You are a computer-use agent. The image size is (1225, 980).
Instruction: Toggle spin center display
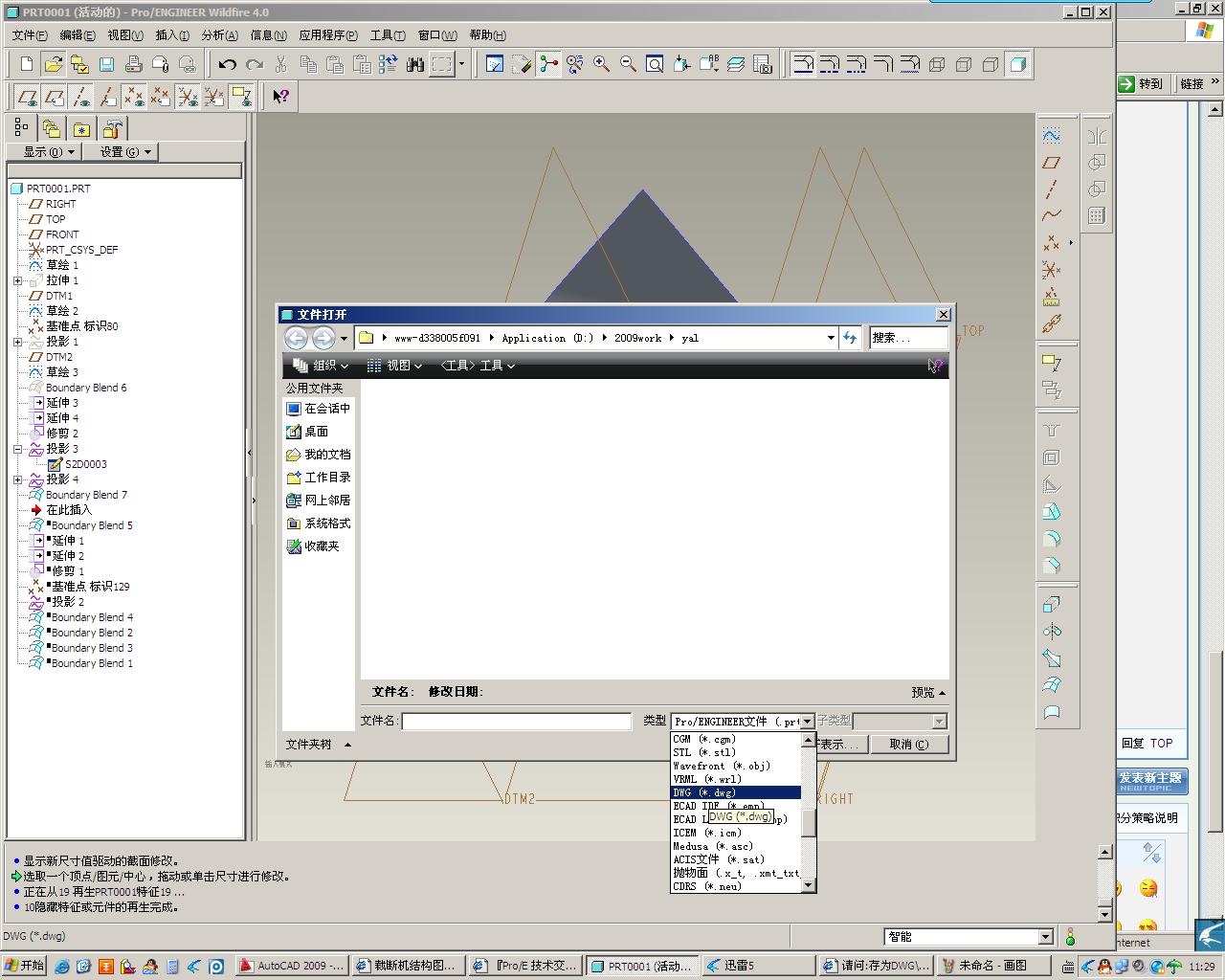[x=548, y=64]
